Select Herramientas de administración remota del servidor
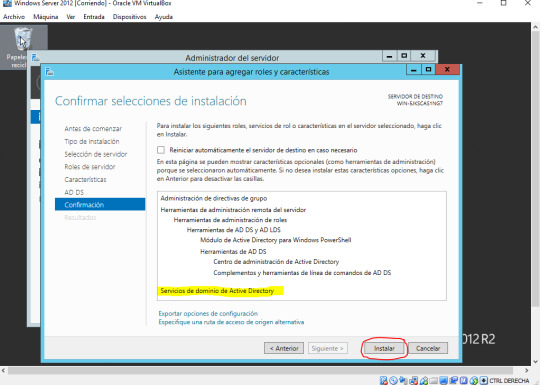The image size is (540, 385). click(233, 210)
